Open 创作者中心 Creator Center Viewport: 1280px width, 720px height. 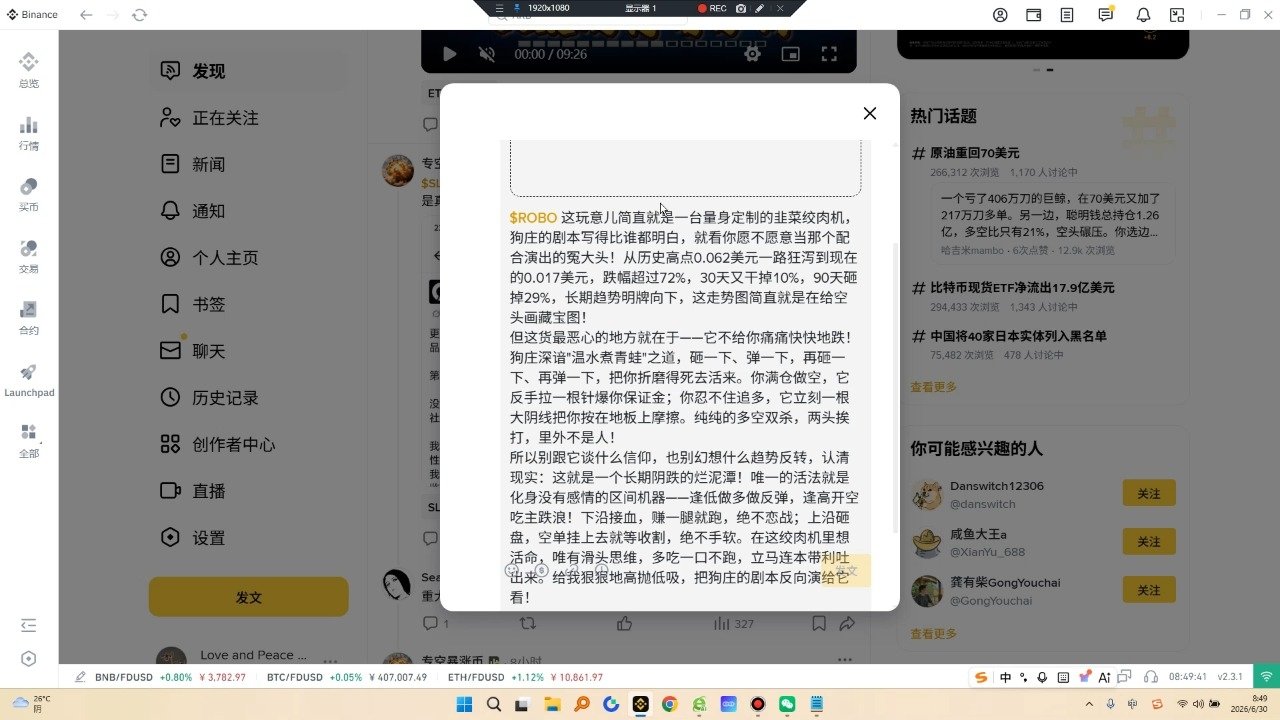(x=249, y=444)
